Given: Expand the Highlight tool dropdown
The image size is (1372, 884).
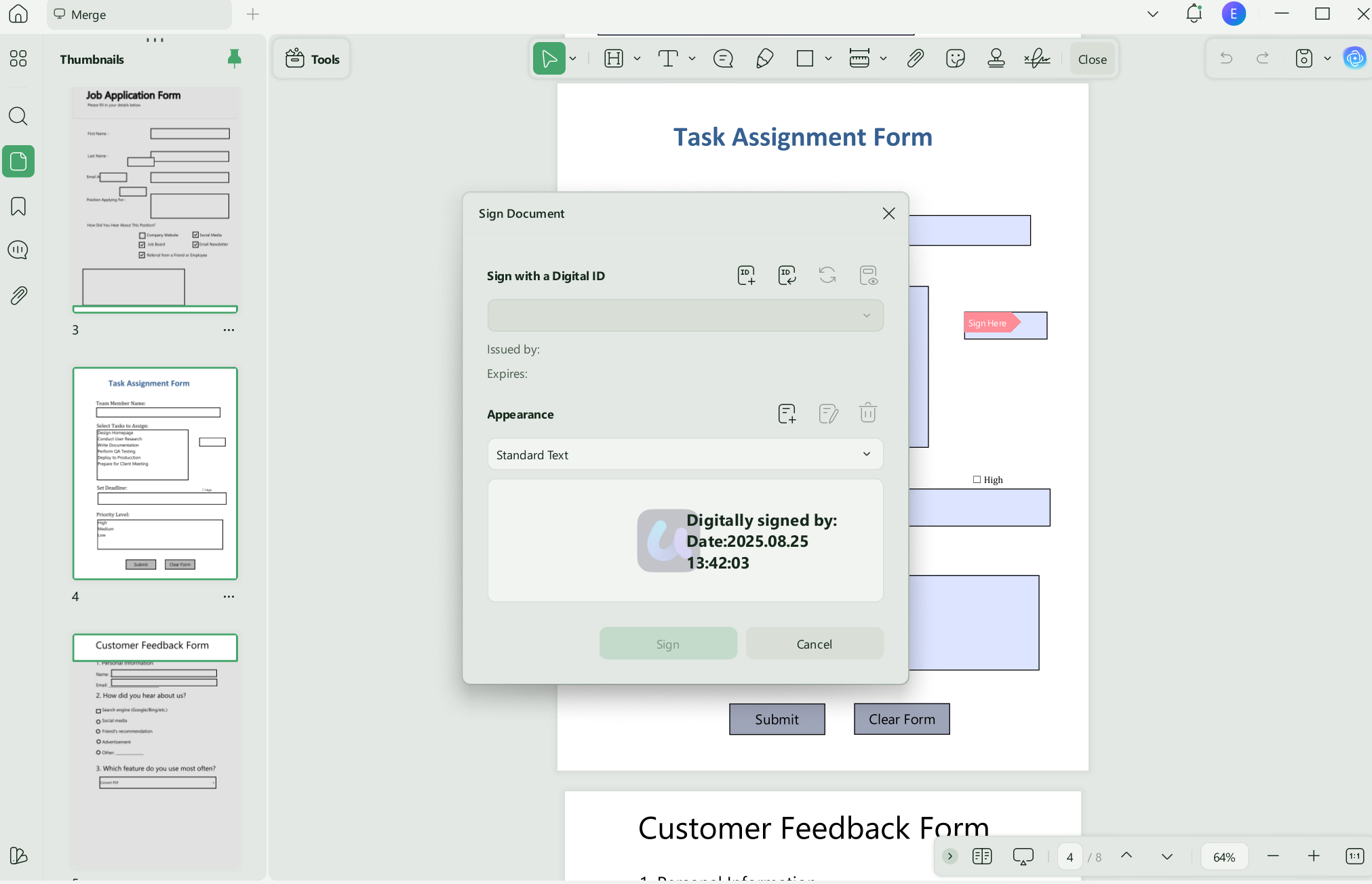Looking at the screenshot, I should point(637,59).
